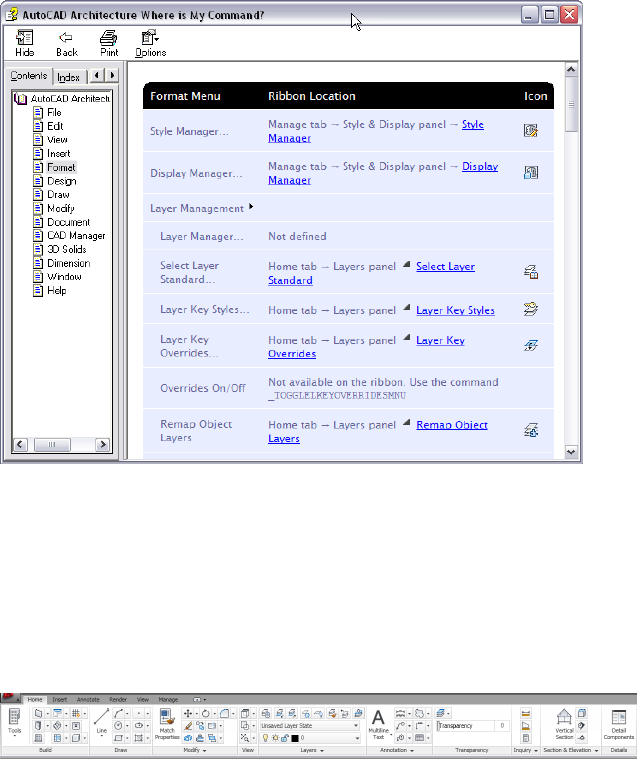
Task: Click the Hide icon in the help toolbar
Action: [24, 44]
